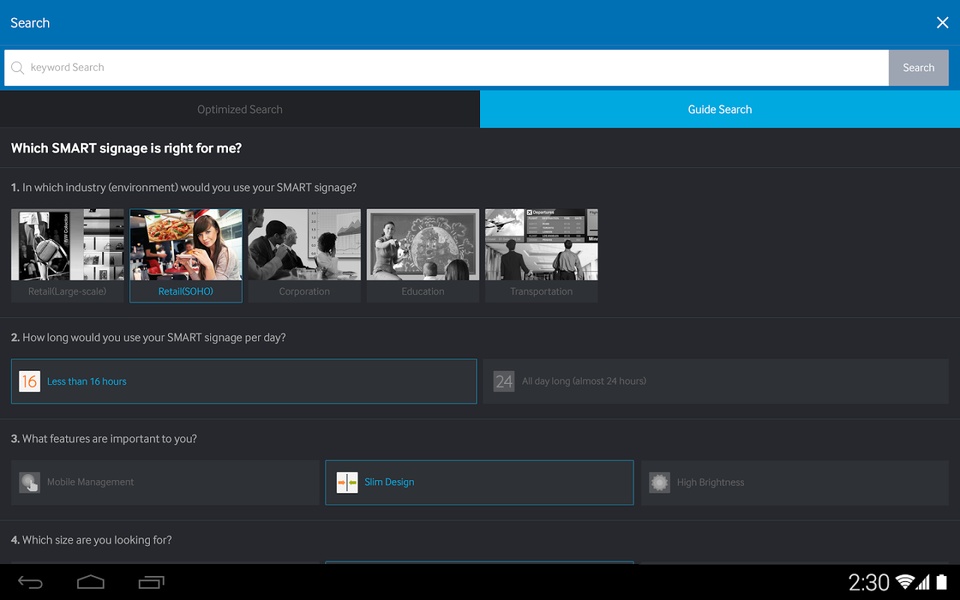Click the Mobile Management touch icon
The width and height of the screenshot is (960, 600).
[29, 482]
